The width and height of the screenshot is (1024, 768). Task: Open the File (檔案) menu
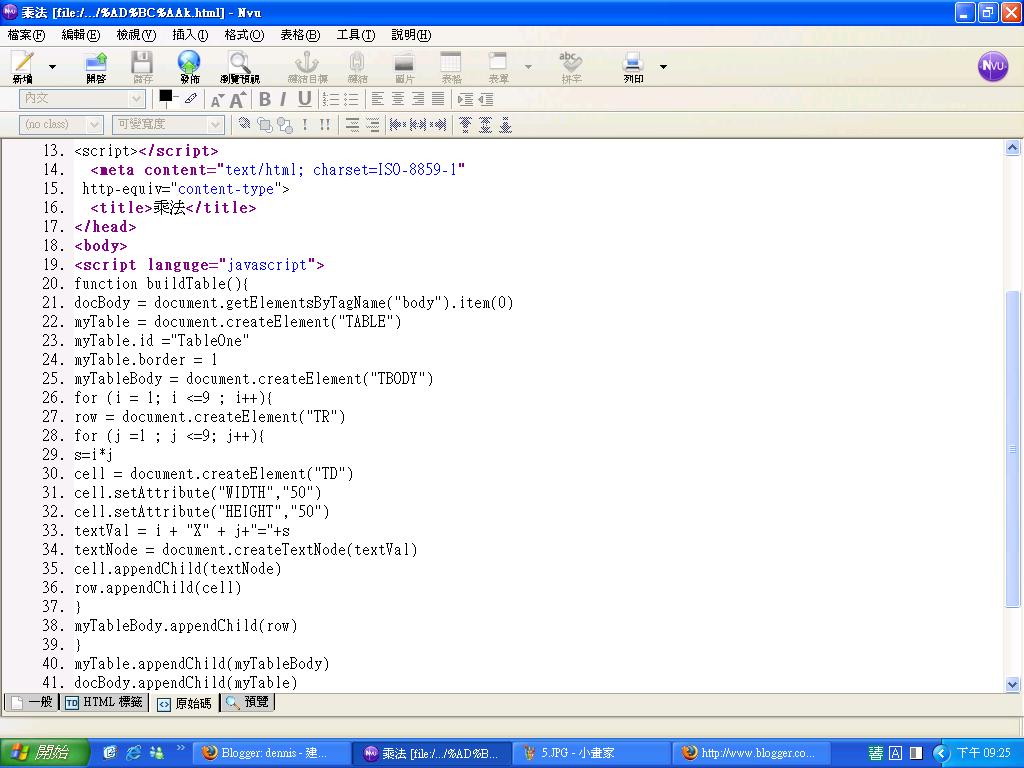(x=26, y=35)
